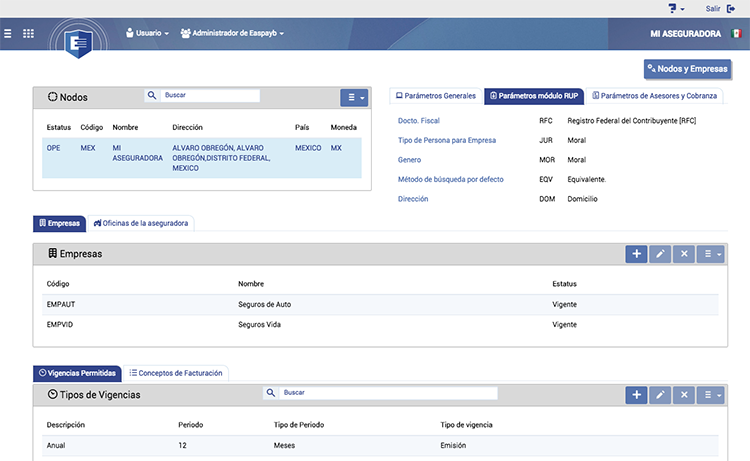This screenshot has height=461, width=750.
Task: Select the Vigencias Permitidas tab
Action: pyautogui.click(x=77, y=373)
